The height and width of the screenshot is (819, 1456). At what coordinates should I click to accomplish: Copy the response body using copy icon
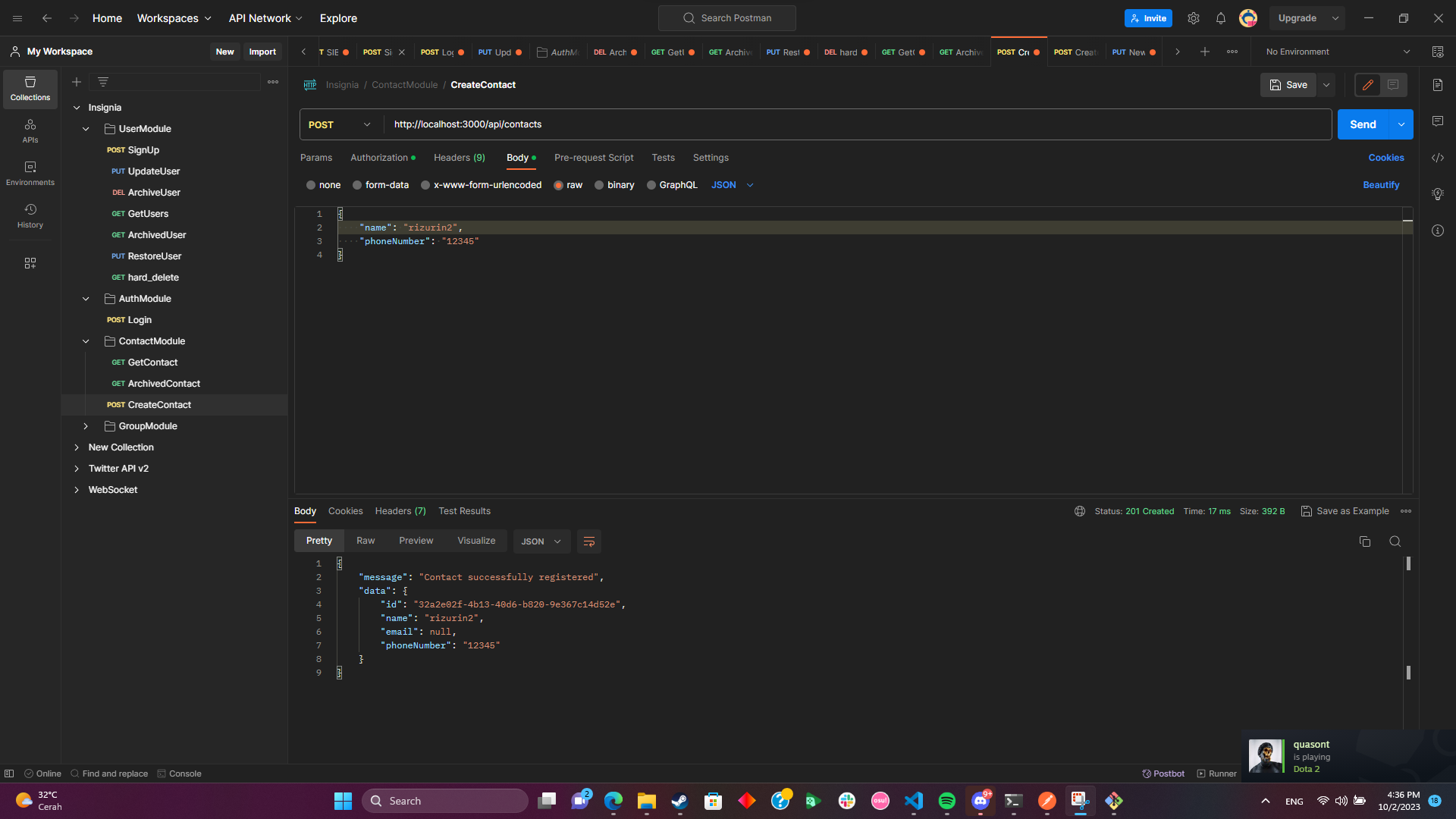(1365, 541)
